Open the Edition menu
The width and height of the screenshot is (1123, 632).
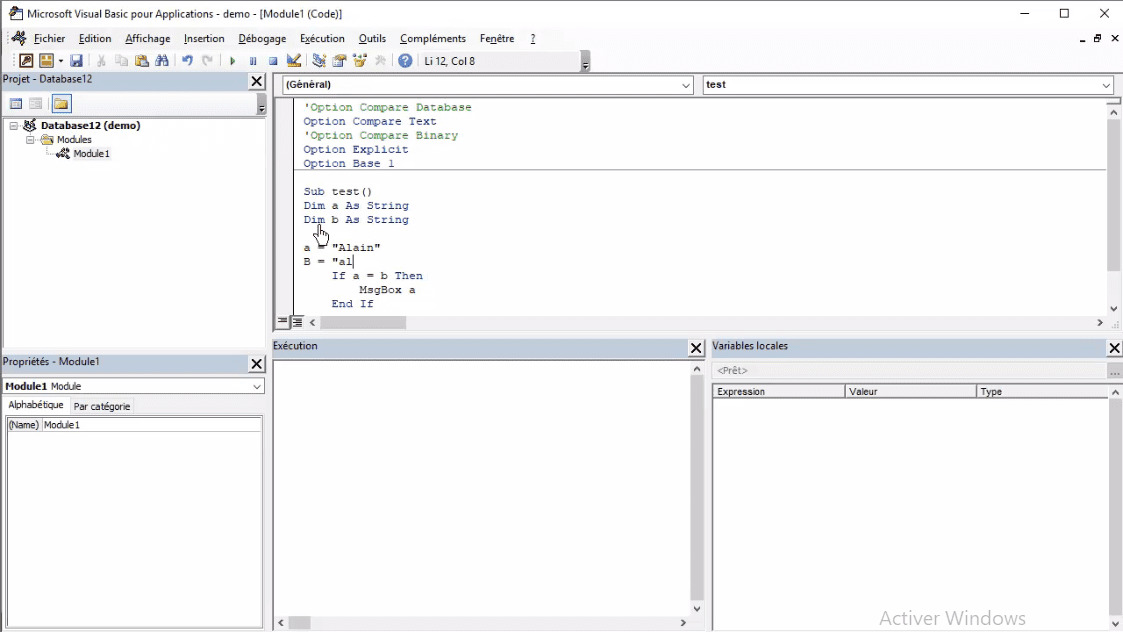point(95,39)
